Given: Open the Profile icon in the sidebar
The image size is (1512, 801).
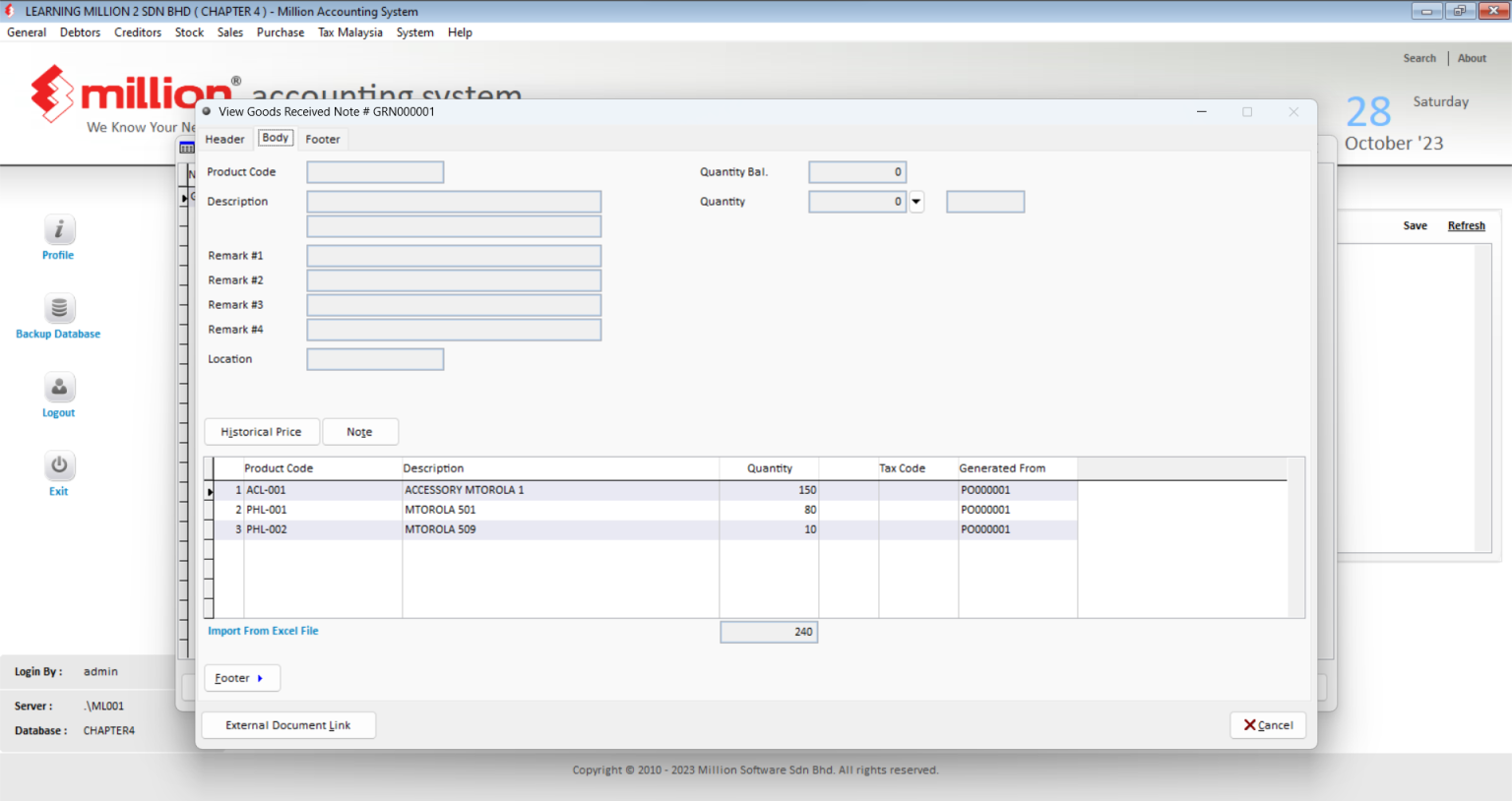Looking at the screenshot, I should 58,229.
